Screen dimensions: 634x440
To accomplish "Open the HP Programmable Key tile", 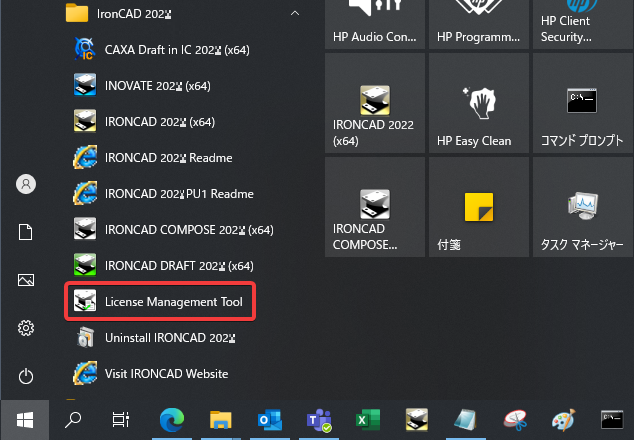I will pos(479,25).
